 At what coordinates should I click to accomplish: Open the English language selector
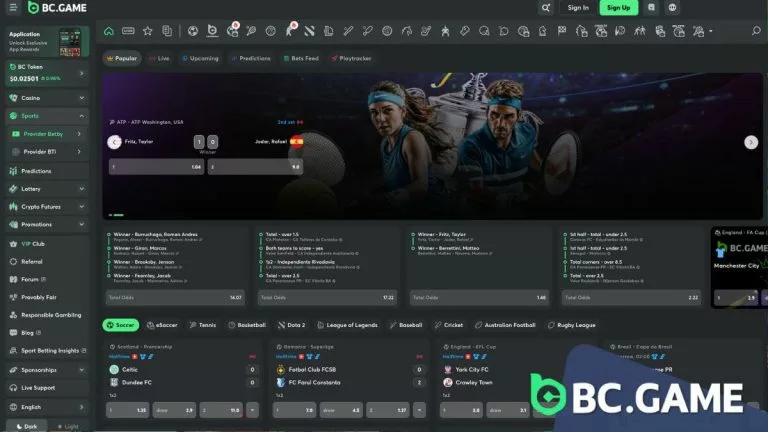[47, 407]
